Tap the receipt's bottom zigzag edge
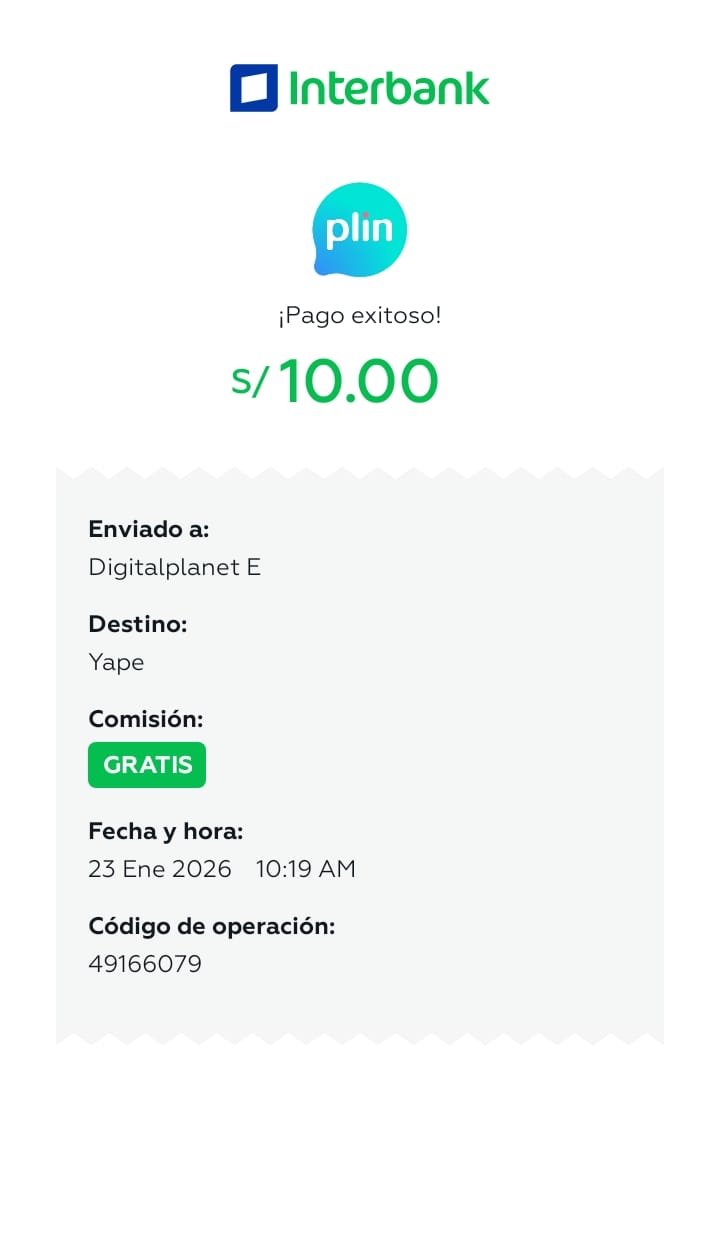Image resolution: width=720 pixels, height=1246 pixels. coord(360,1039)
